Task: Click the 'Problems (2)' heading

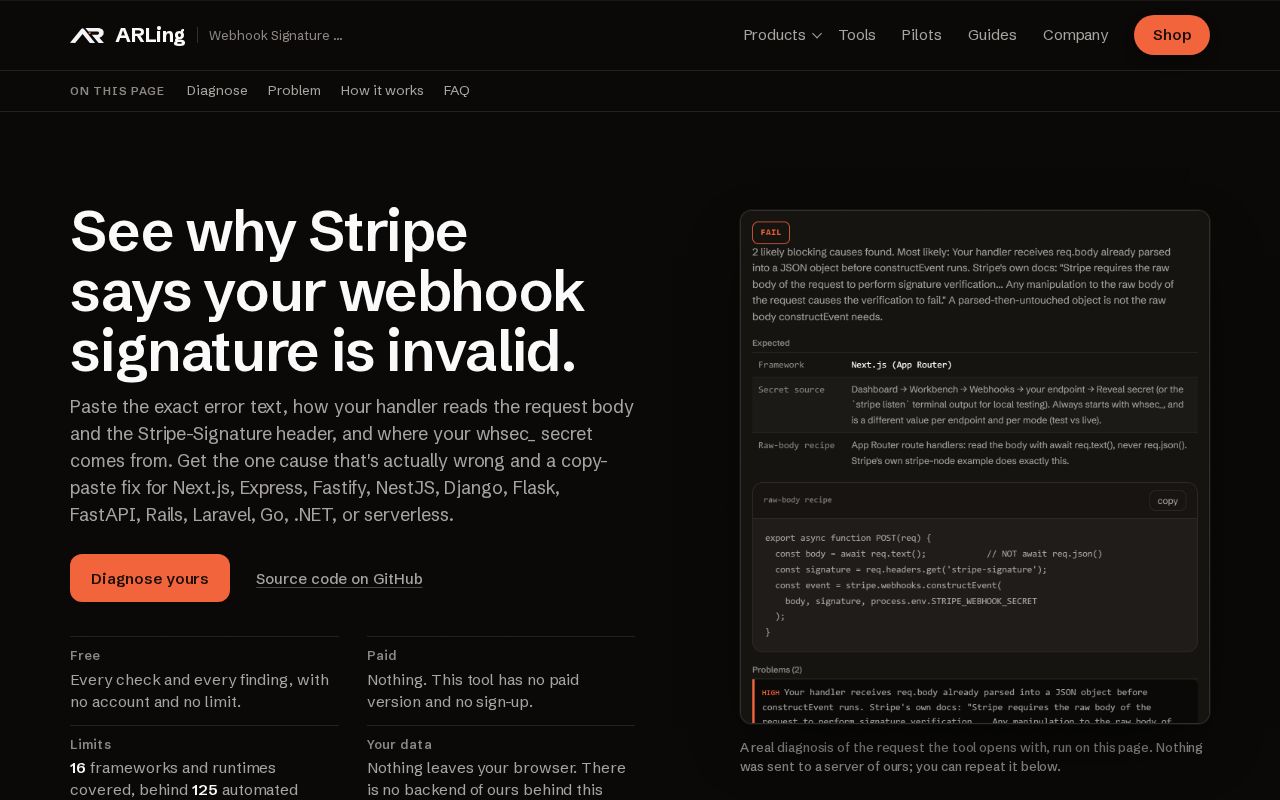Action: coord(777,669)
